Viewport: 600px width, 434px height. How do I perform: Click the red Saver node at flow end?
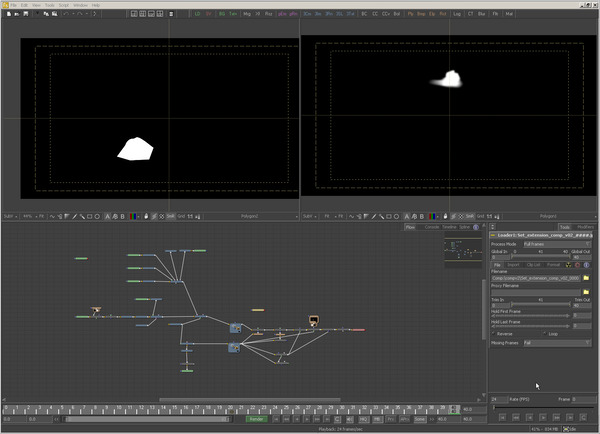pyautogui.click(x=359, y=330)
